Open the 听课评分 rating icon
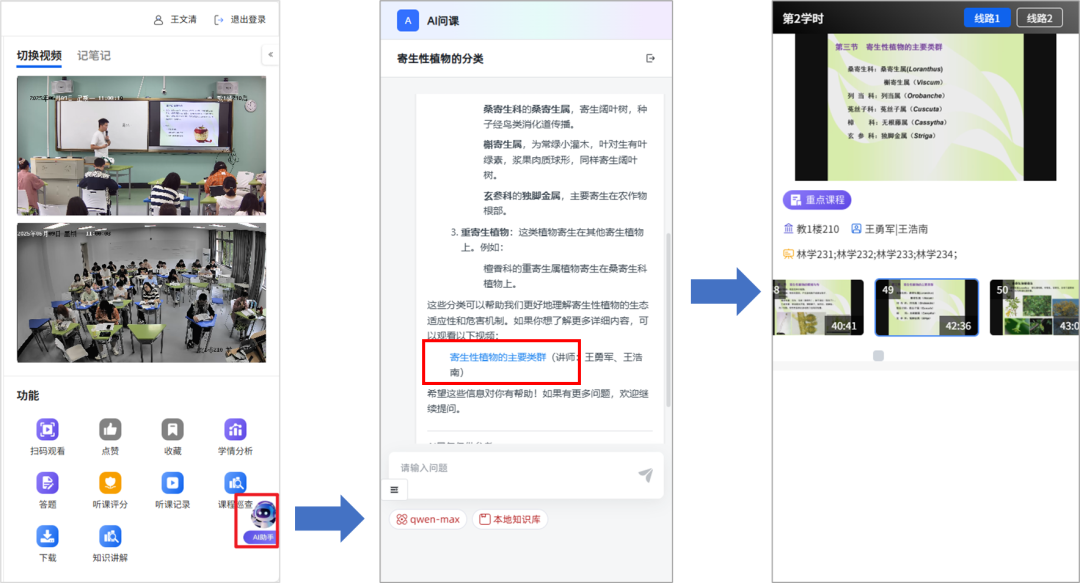This screenshot has height=583, width=1080. [110, 484]
